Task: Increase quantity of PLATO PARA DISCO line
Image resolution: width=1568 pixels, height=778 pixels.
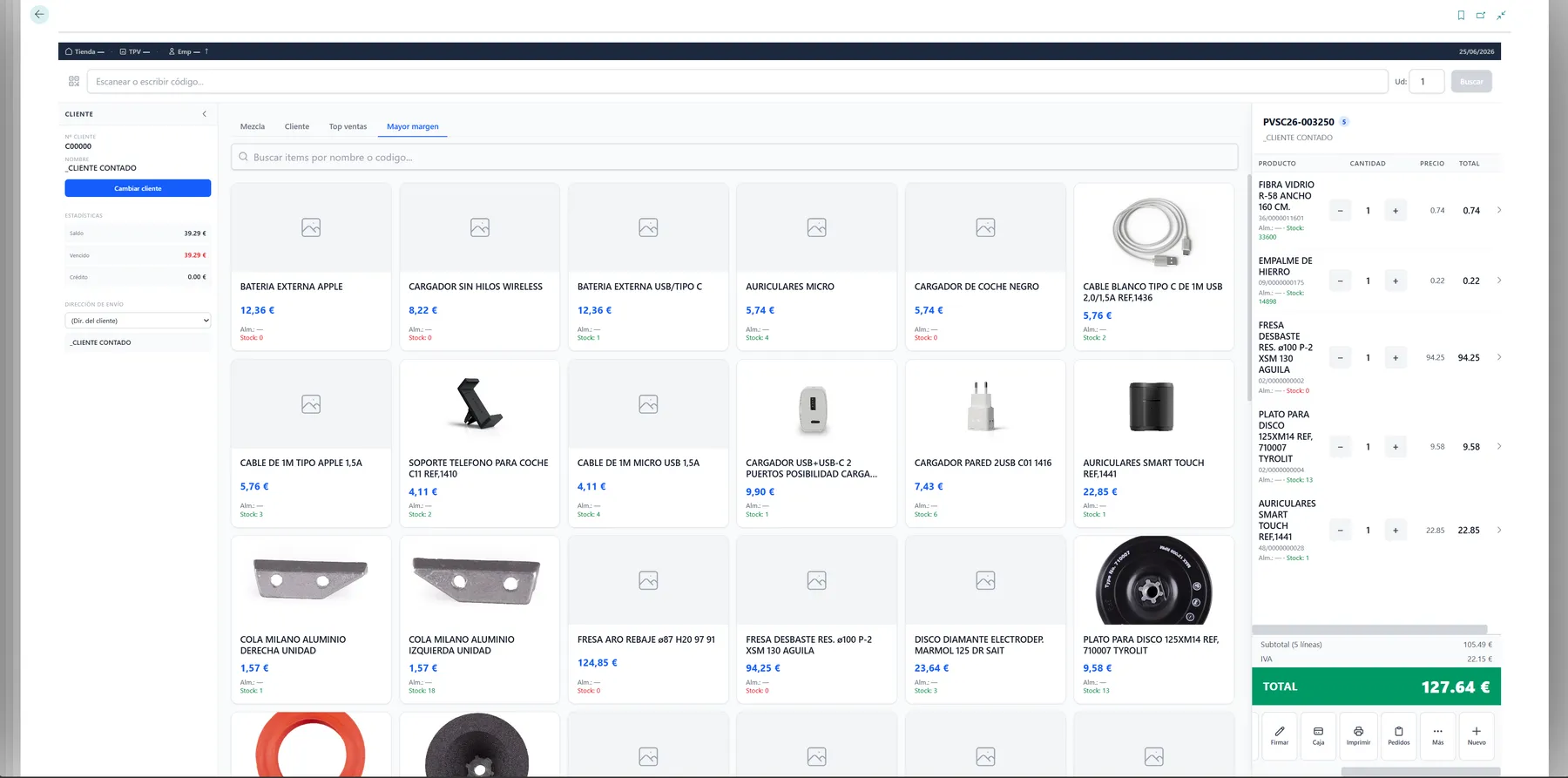Action: tap(1396, 447)
